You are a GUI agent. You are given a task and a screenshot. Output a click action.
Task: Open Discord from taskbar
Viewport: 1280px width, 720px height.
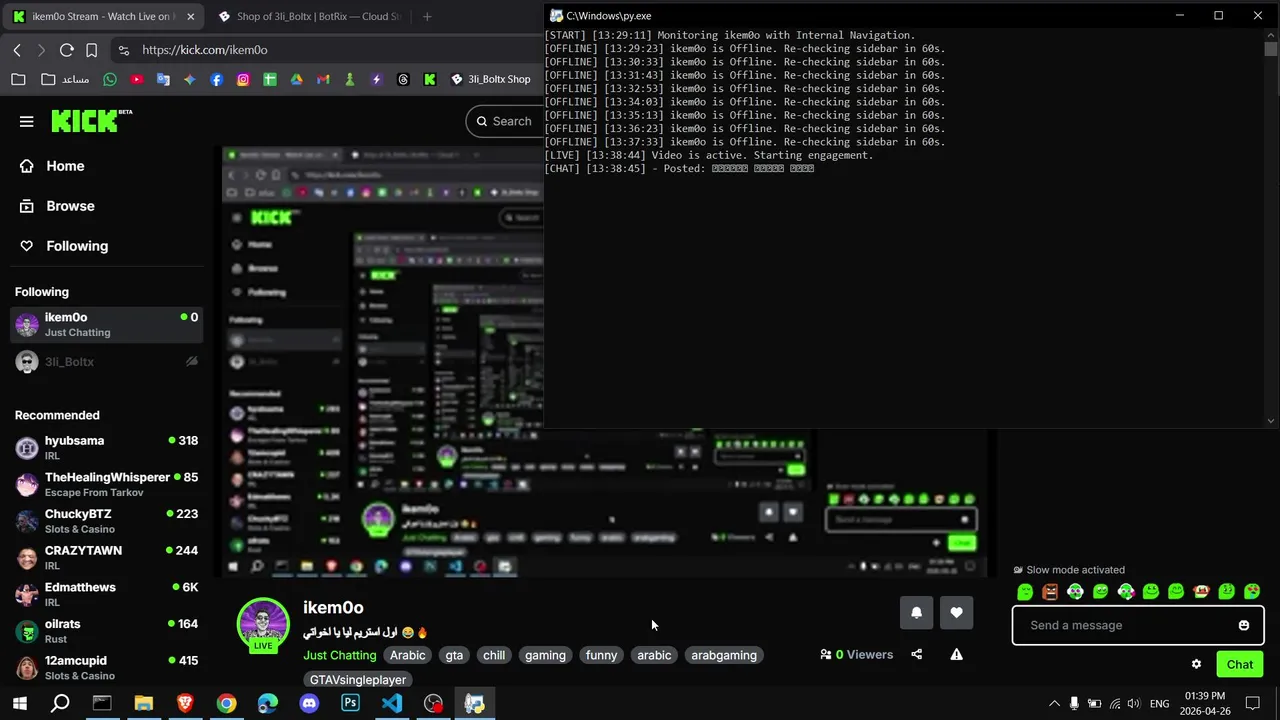(x=309, y=704)
